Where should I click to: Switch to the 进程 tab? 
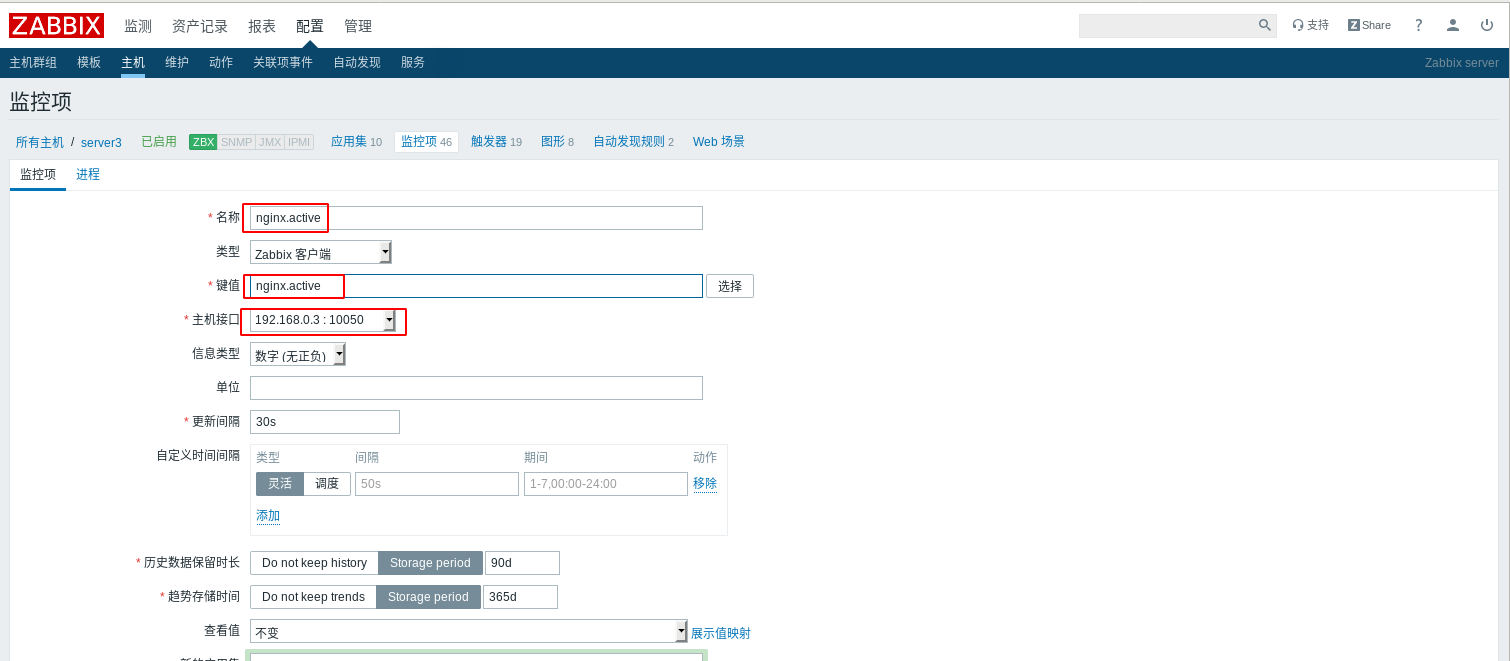pos(88,174)
